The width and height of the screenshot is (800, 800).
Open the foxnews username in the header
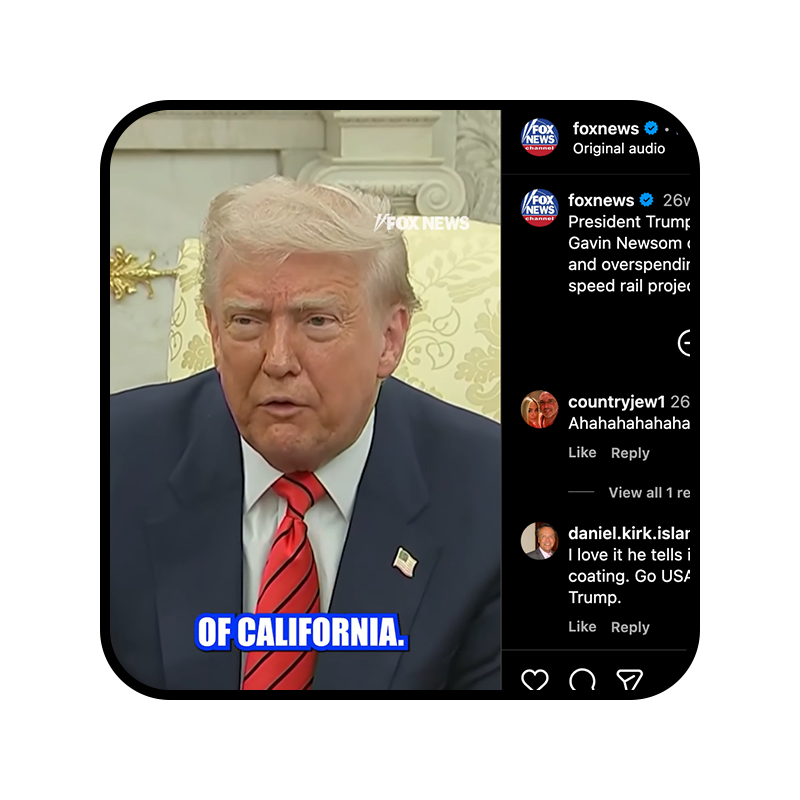pos(606,129)
